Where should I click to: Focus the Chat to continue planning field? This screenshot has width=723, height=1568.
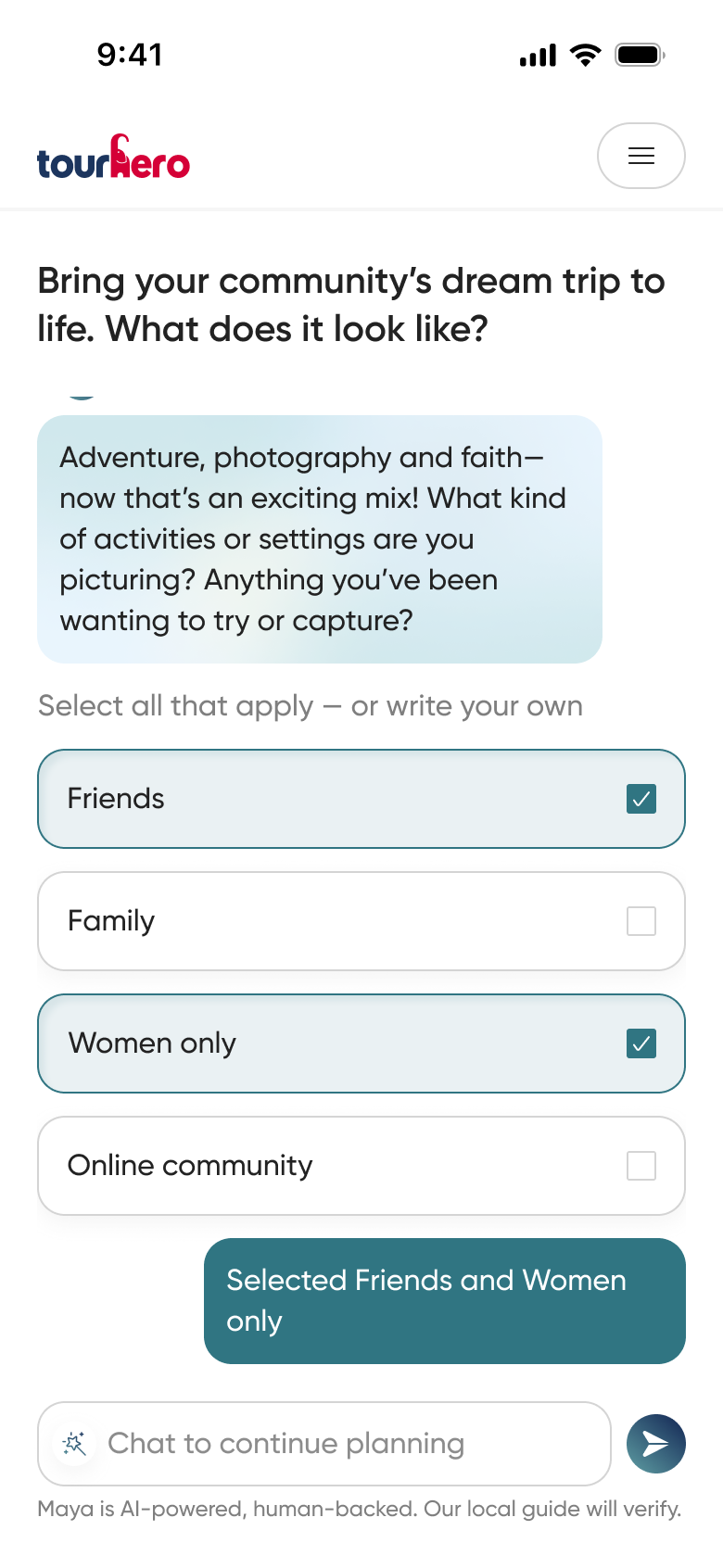[x=324, y=1443]
